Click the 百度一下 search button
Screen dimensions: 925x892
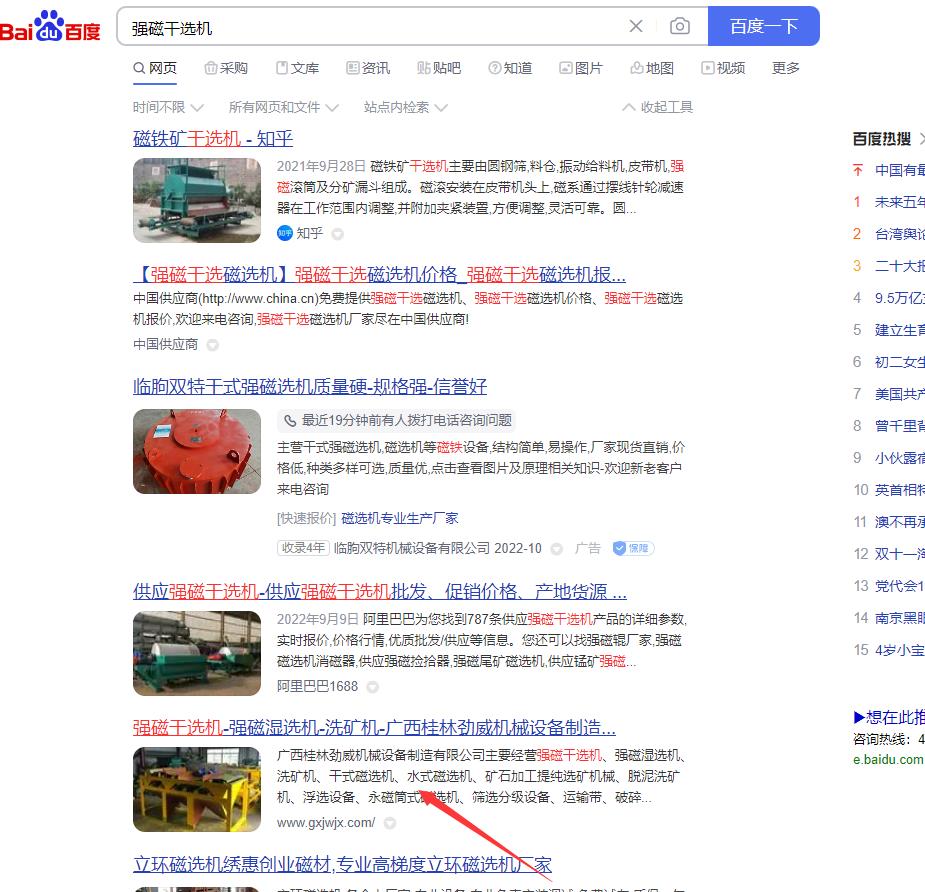(x=763, y=26)
